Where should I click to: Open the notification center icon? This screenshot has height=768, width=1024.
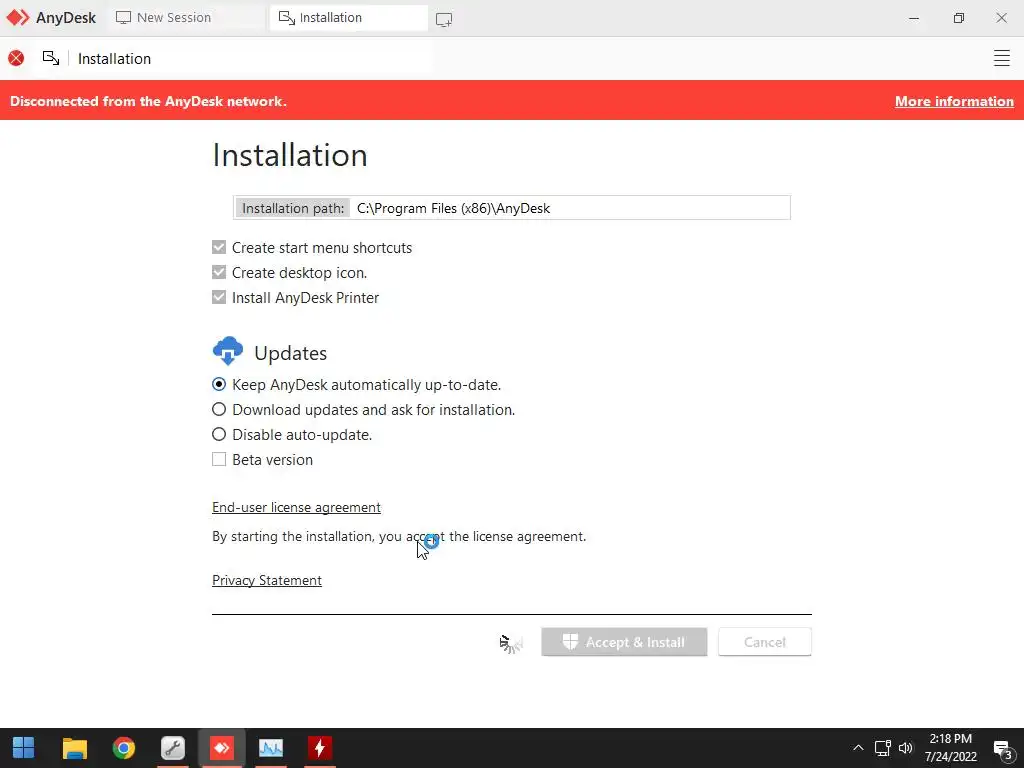tap(1002, 749)
